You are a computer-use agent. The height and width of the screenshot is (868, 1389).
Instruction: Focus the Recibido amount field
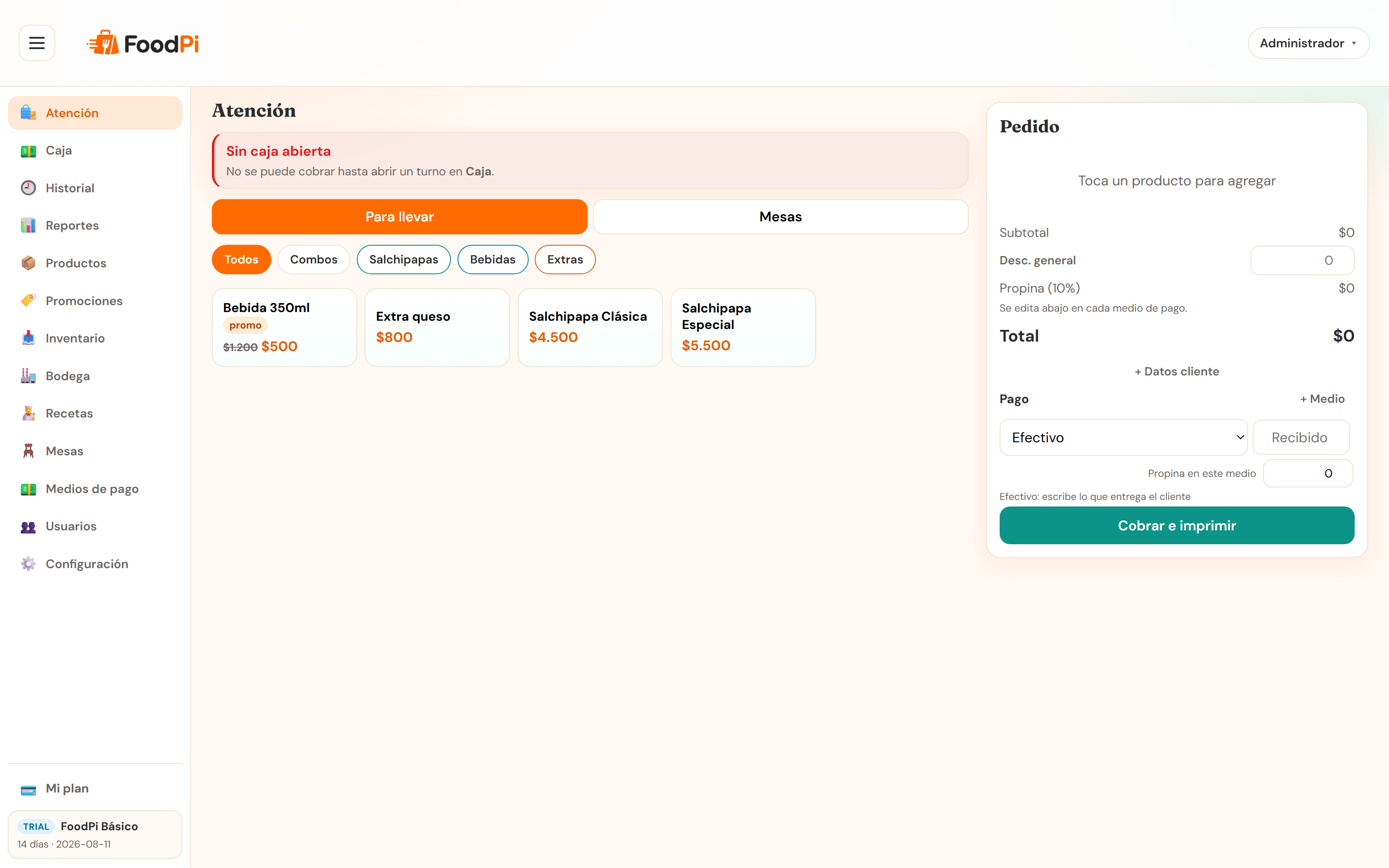coord(1300,437)
